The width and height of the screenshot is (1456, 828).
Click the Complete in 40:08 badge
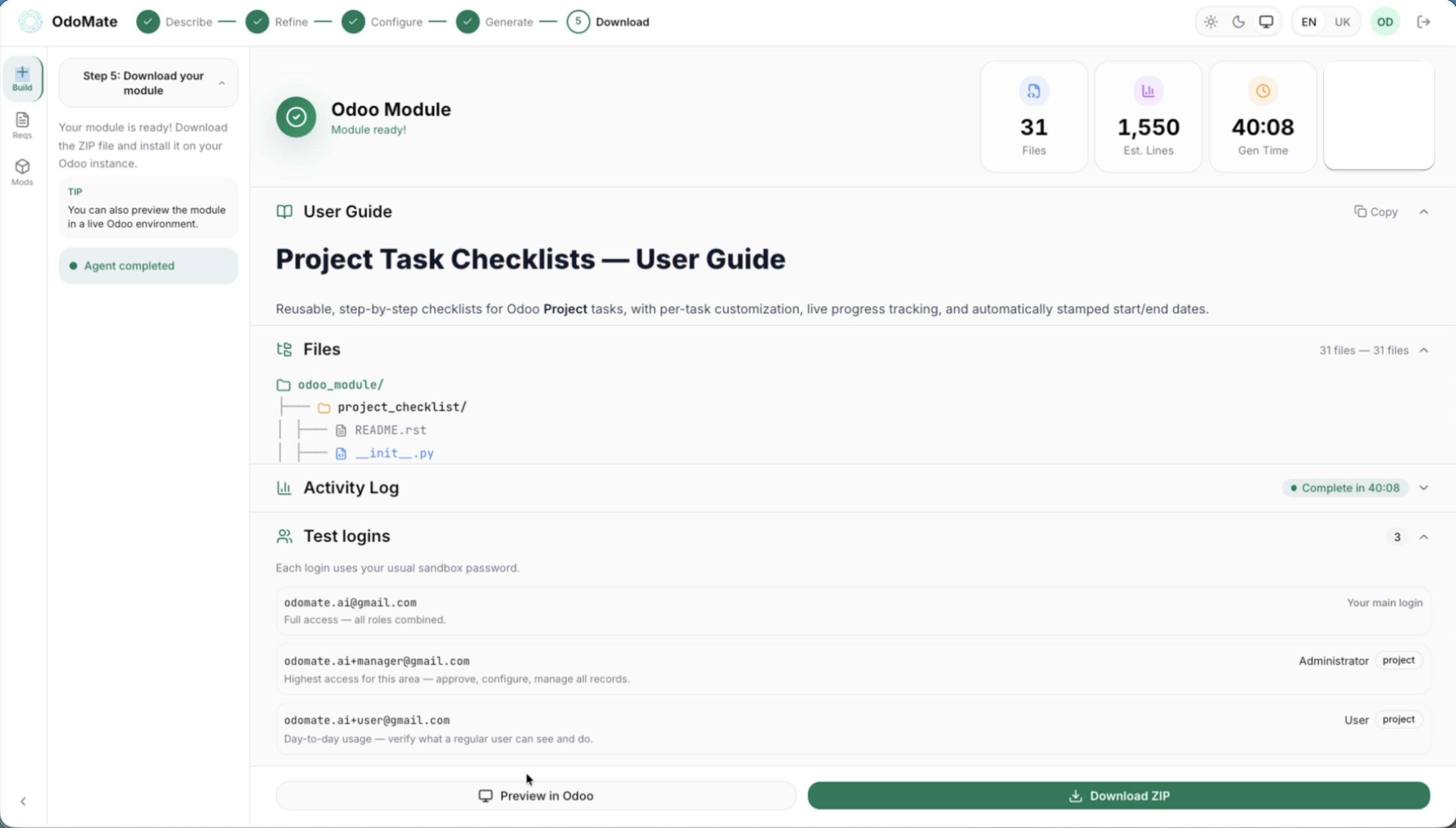point(1345,488)
